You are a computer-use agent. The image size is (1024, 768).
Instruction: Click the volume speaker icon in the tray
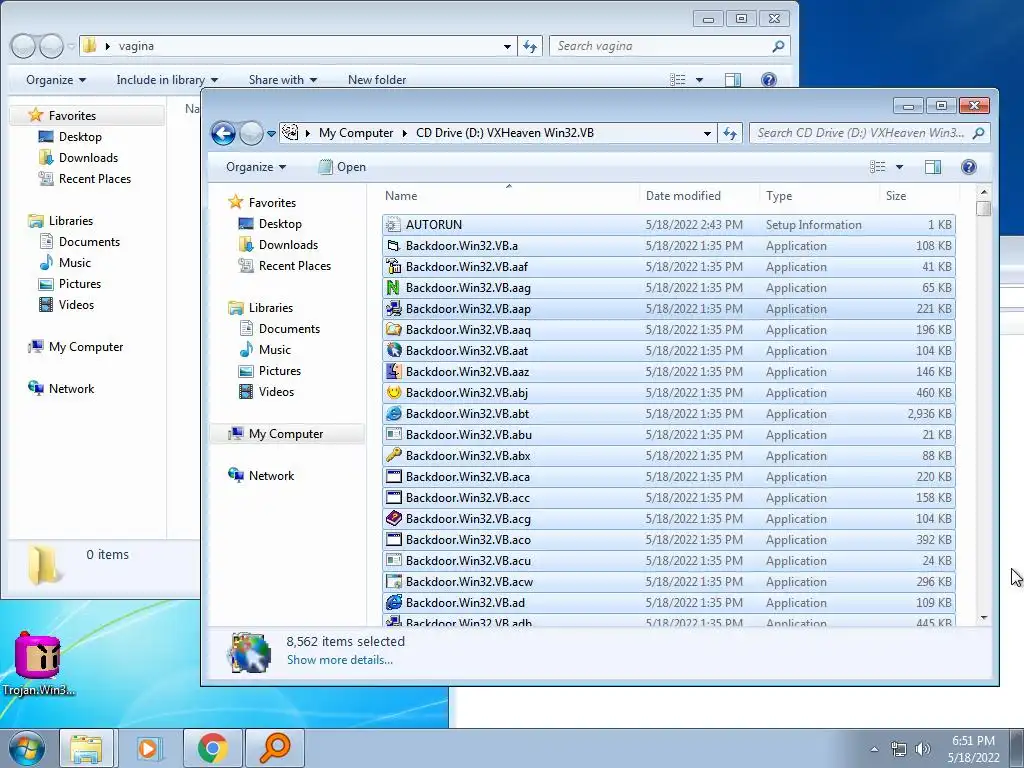[x=923, y=749]
